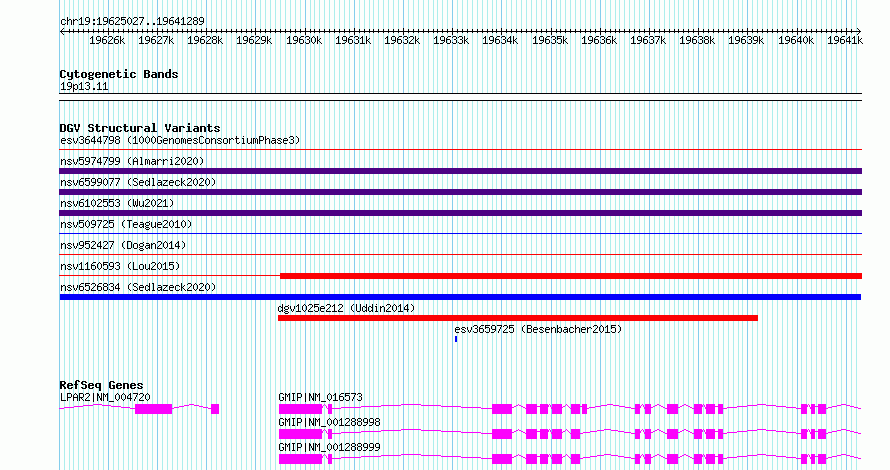Click the 19626k ruler tick label

[x=107, y=40]
